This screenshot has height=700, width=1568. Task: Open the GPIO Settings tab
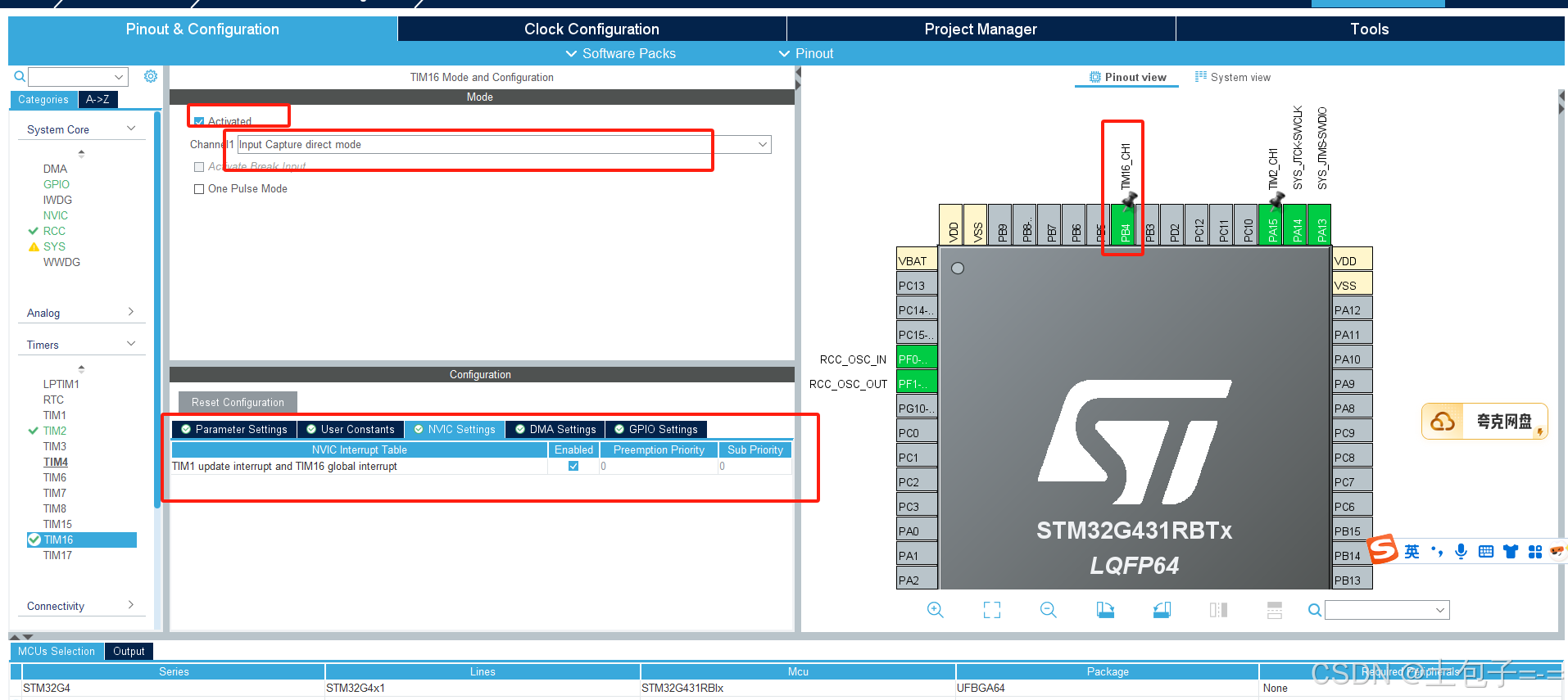point(656,429)
